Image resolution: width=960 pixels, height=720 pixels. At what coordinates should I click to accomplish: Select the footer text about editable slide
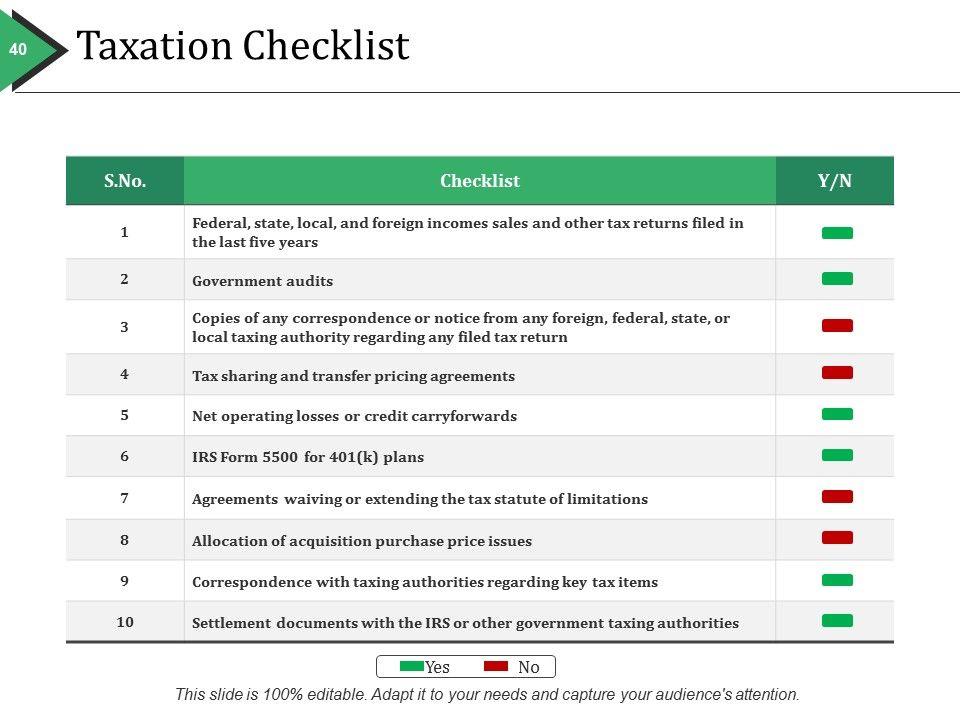pos(487,694)
